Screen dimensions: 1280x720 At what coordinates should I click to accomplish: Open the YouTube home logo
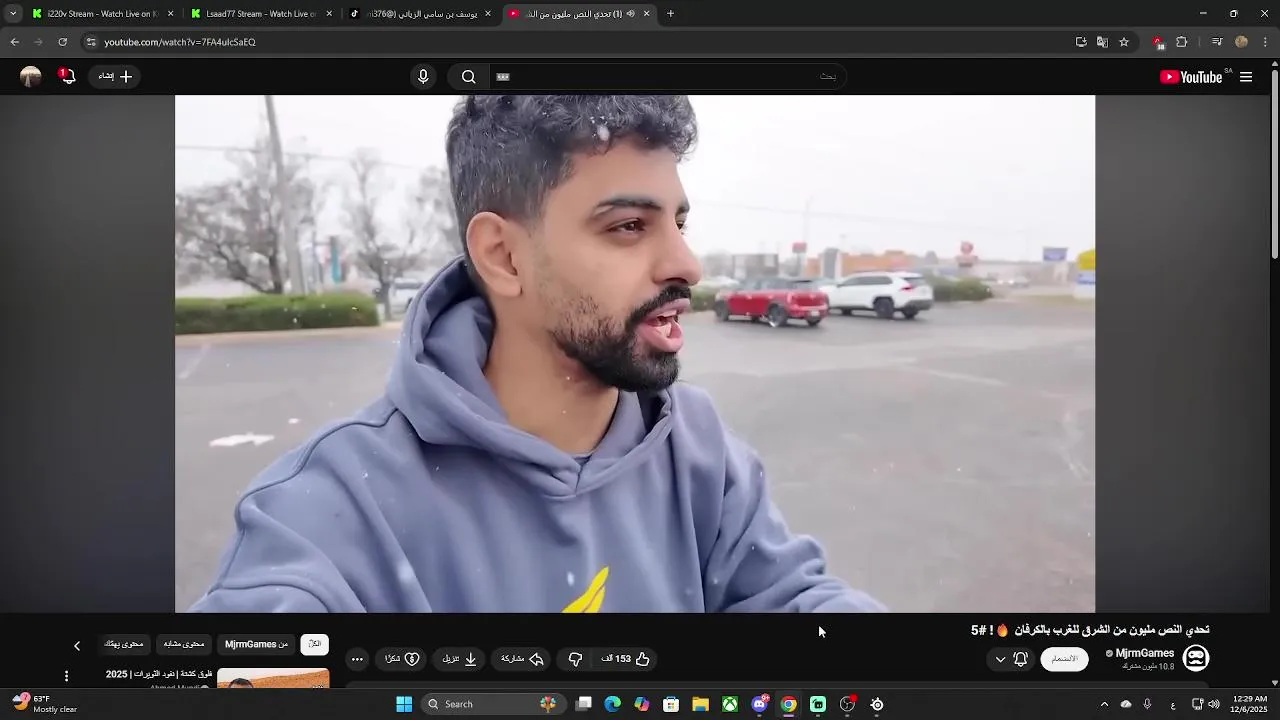[1191, 77]
